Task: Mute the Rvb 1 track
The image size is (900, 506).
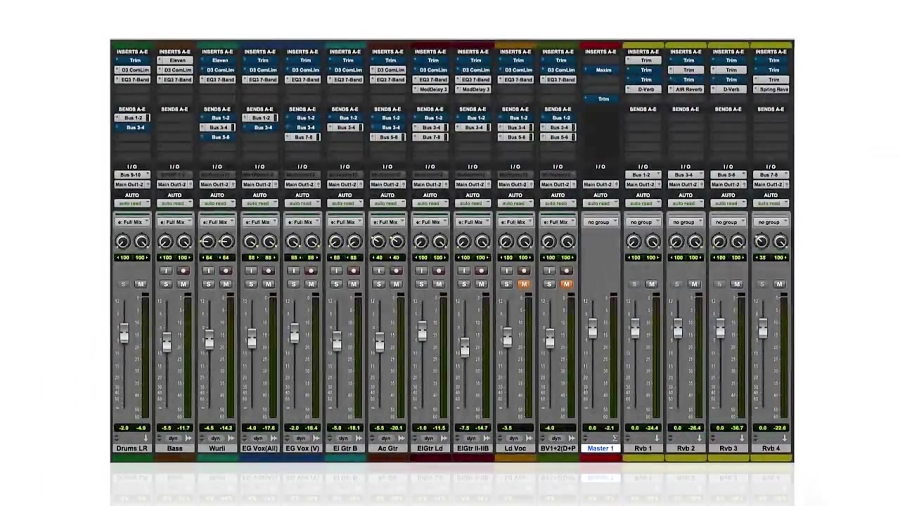Action: [x=651, y=284]
